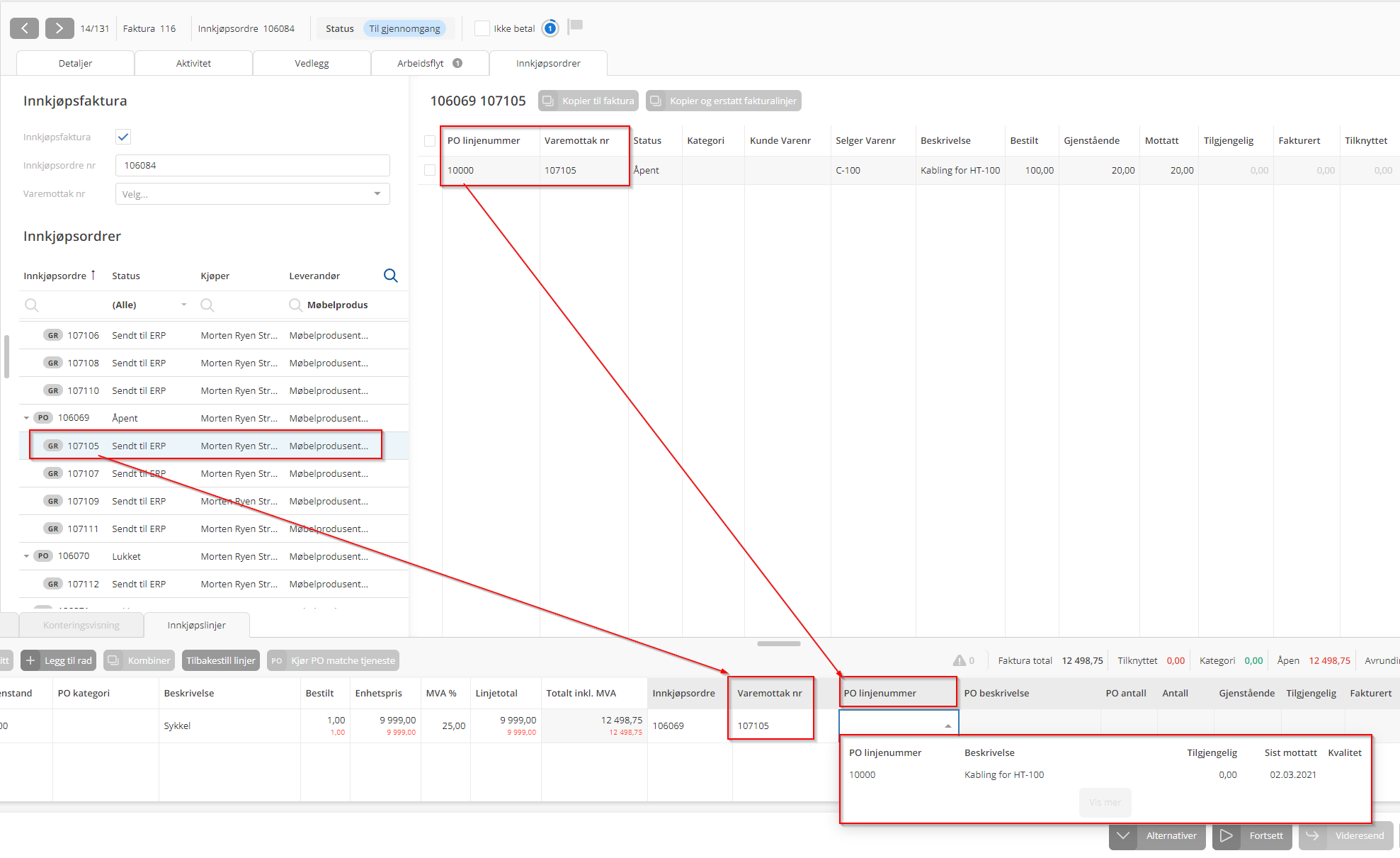This screenshot has width=1400, height=858.
Task: Open Status (Alle) filter dropdown
Action: pyautogui.click(x=183, y=305)
